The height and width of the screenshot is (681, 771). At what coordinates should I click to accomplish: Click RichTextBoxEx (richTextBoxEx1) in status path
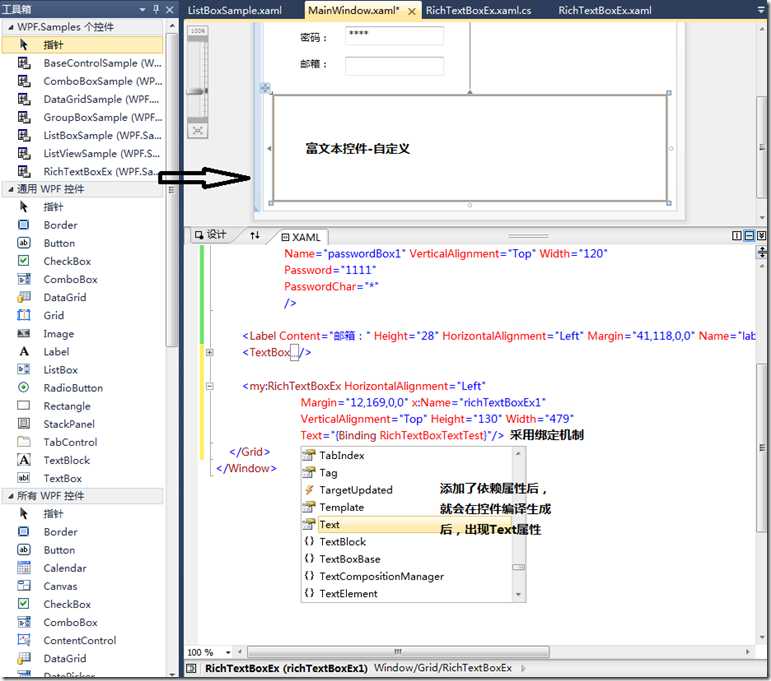[x=286, y=669]
